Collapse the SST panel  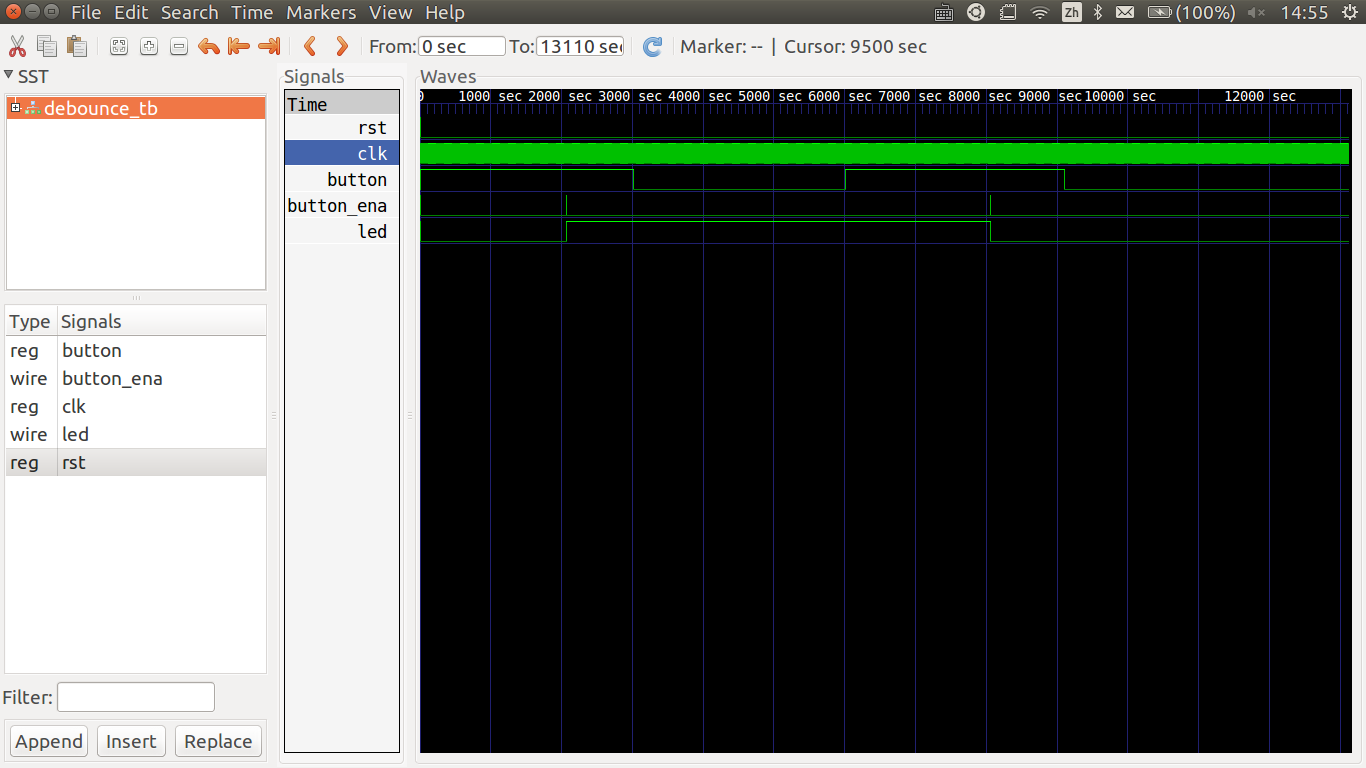tap(9, 76)
